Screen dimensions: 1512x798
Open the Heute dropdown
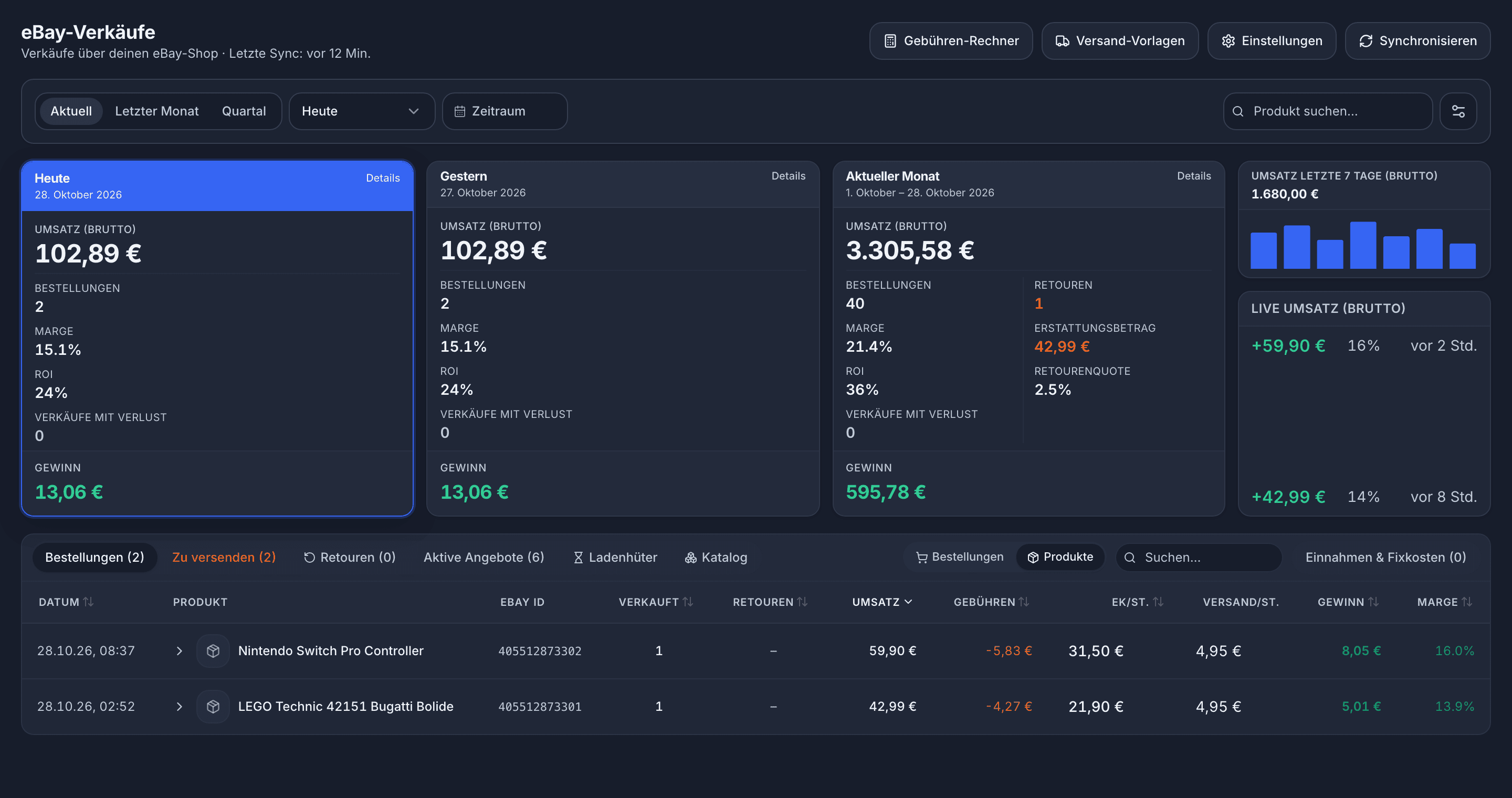362,111
